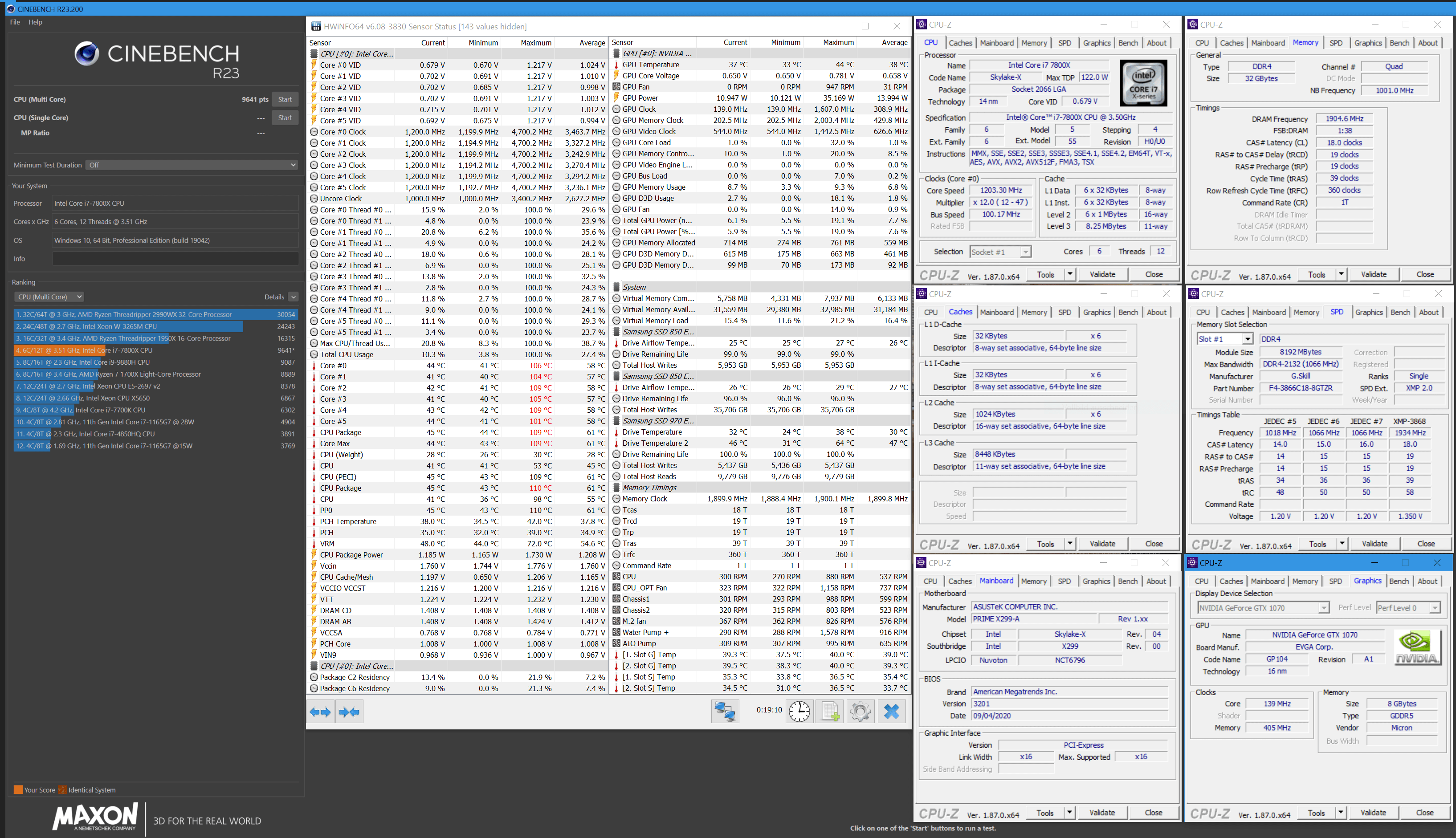The image size is (1456, 838).
Task: Click the 'Core Max' temperature row
Action: pos(458,444)
